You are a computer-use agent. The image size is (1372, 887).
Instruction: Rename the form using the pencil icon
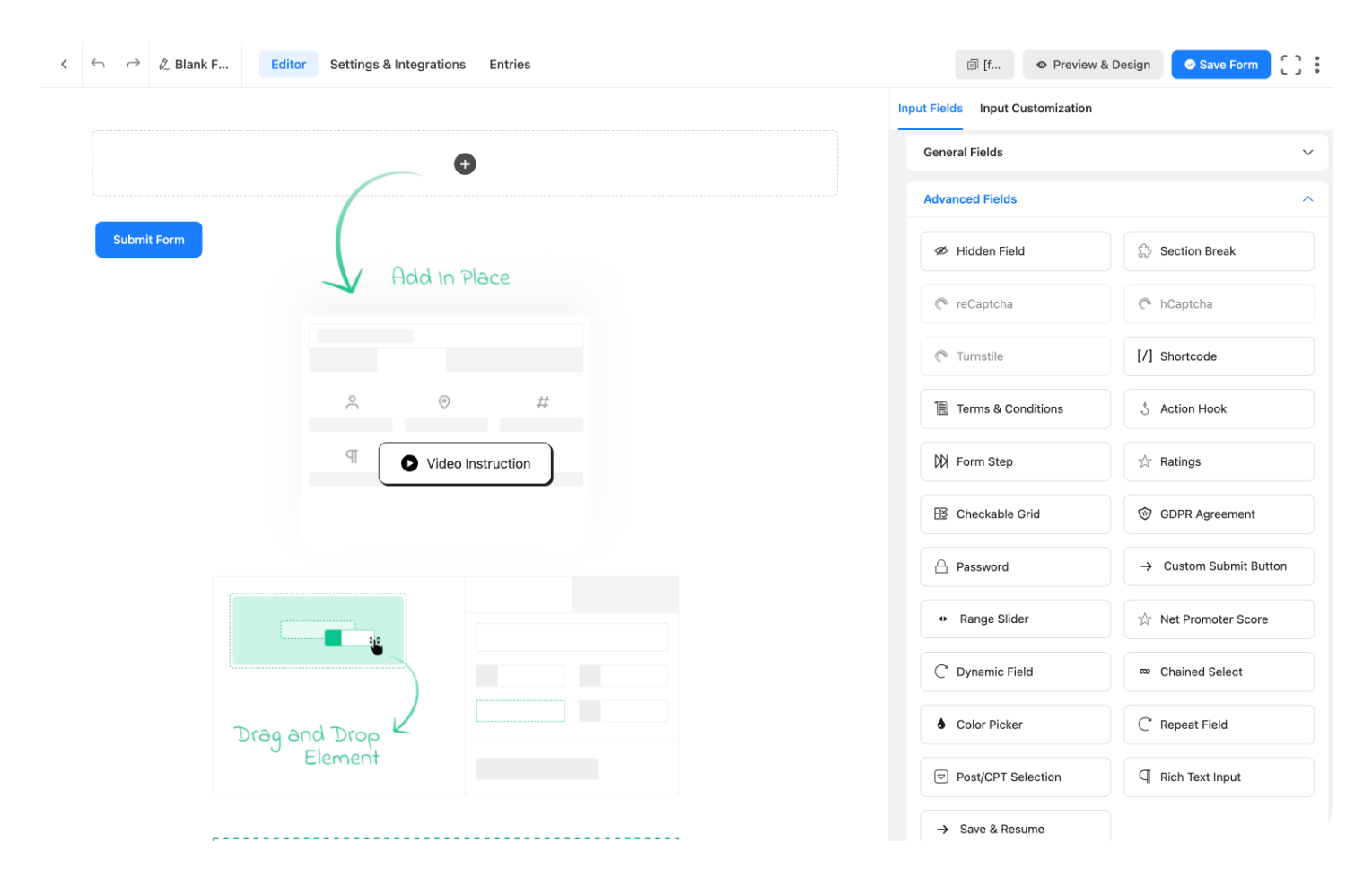click(x=164, y=64)
